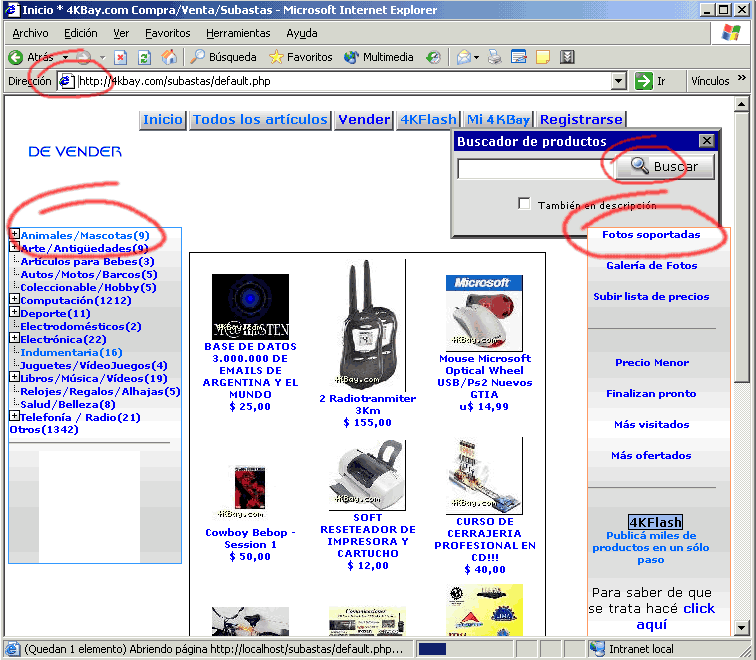Click the product search text field
Viewport: 756px width, 660px height.
point(535,169)
